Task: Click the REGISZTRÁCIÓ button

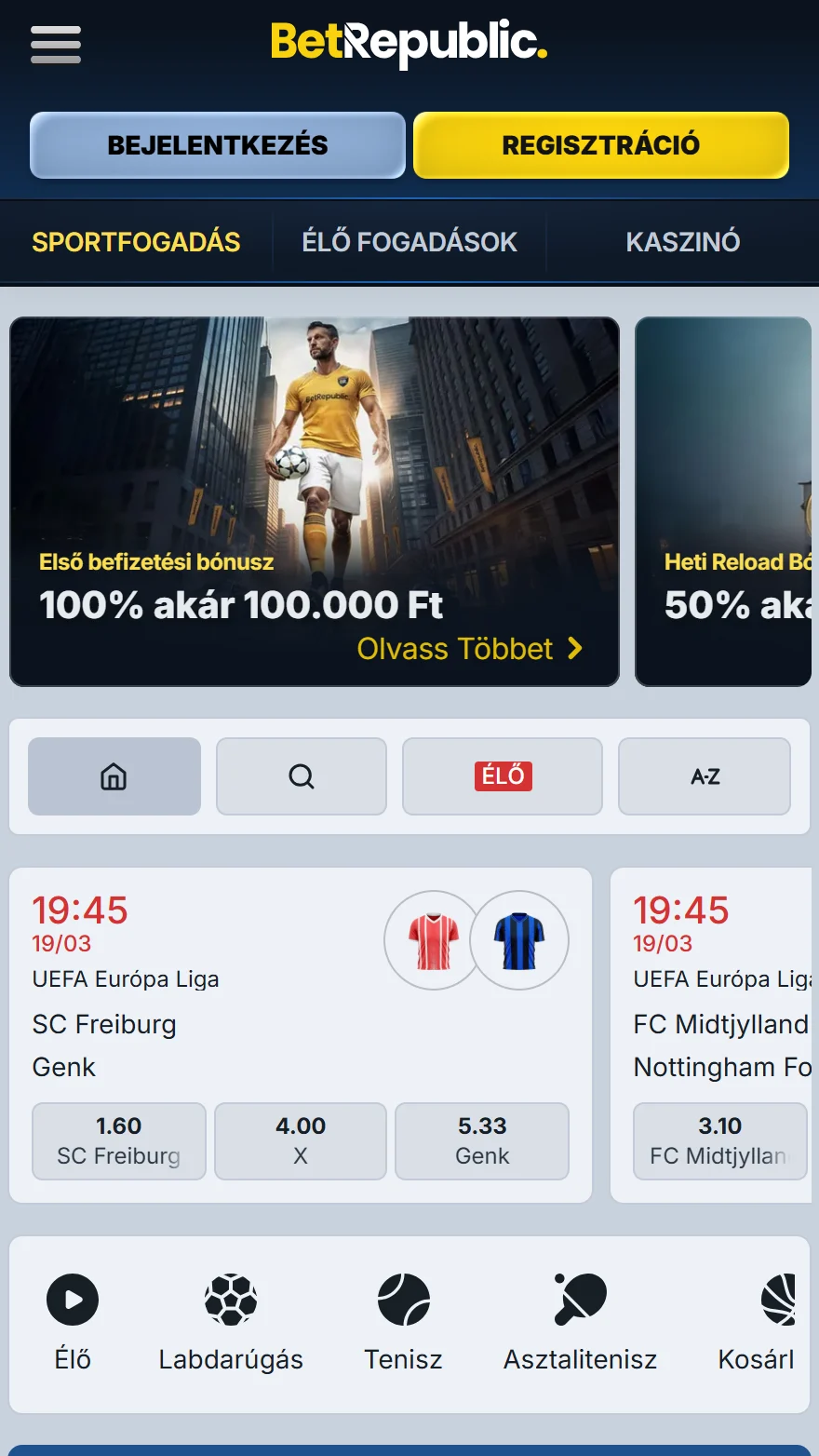Action: point(601,145)
